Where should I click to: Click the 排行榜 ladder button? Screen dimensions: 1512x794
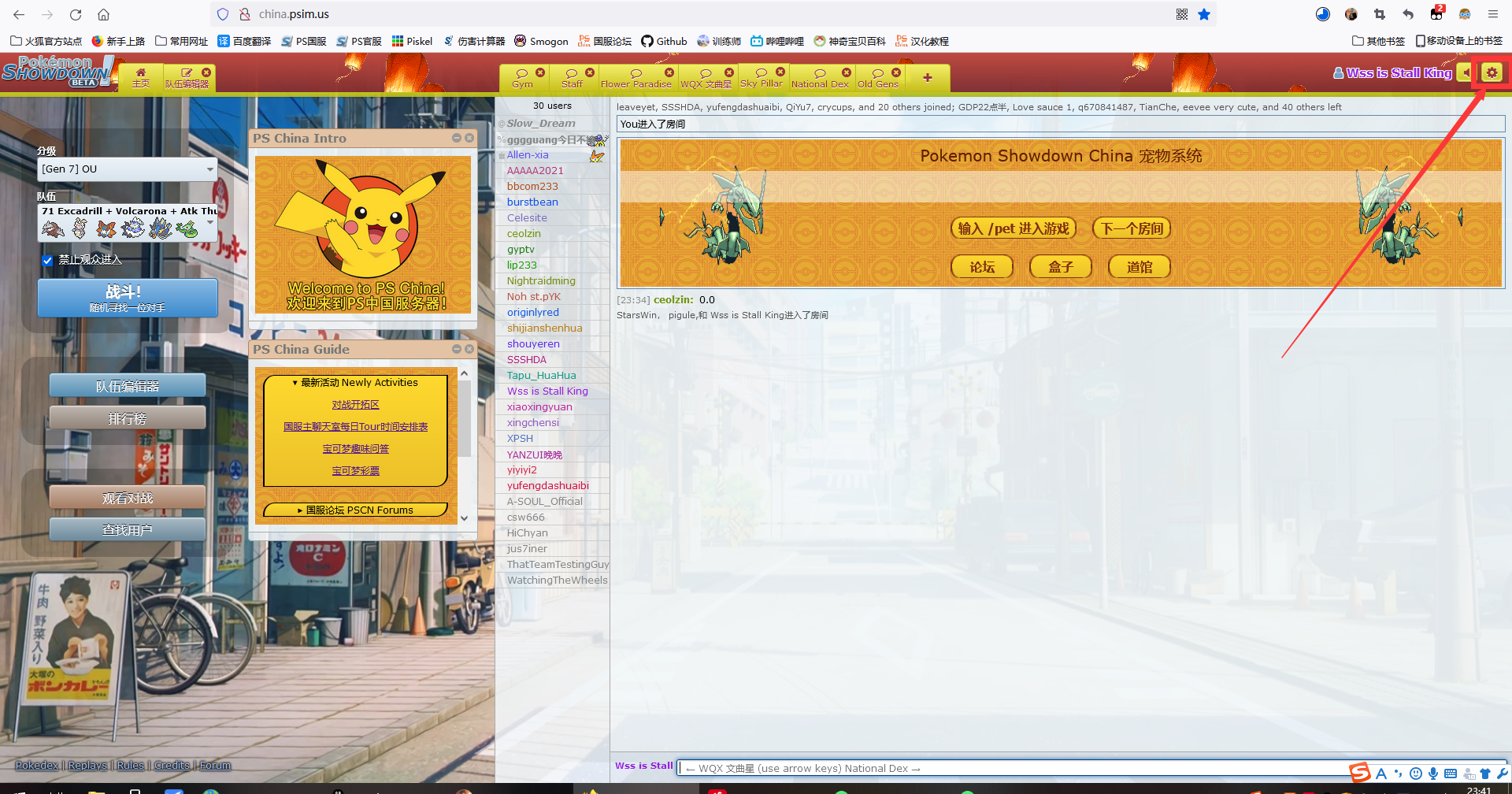[128, 417]
